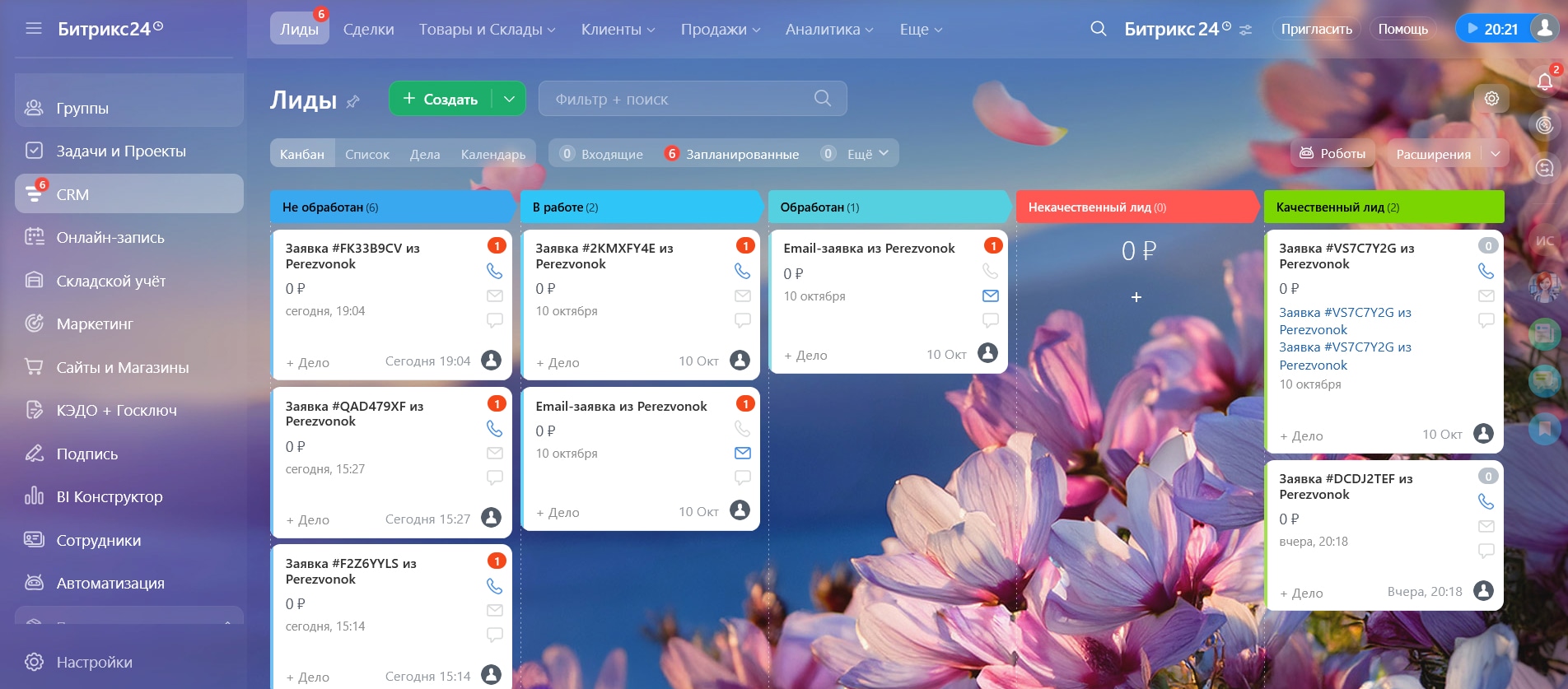Viewport: 1568px width, 689px height.
Task: Click the search magnifier in top bar
Action: pyautogui.click(x=1098, y=29)
